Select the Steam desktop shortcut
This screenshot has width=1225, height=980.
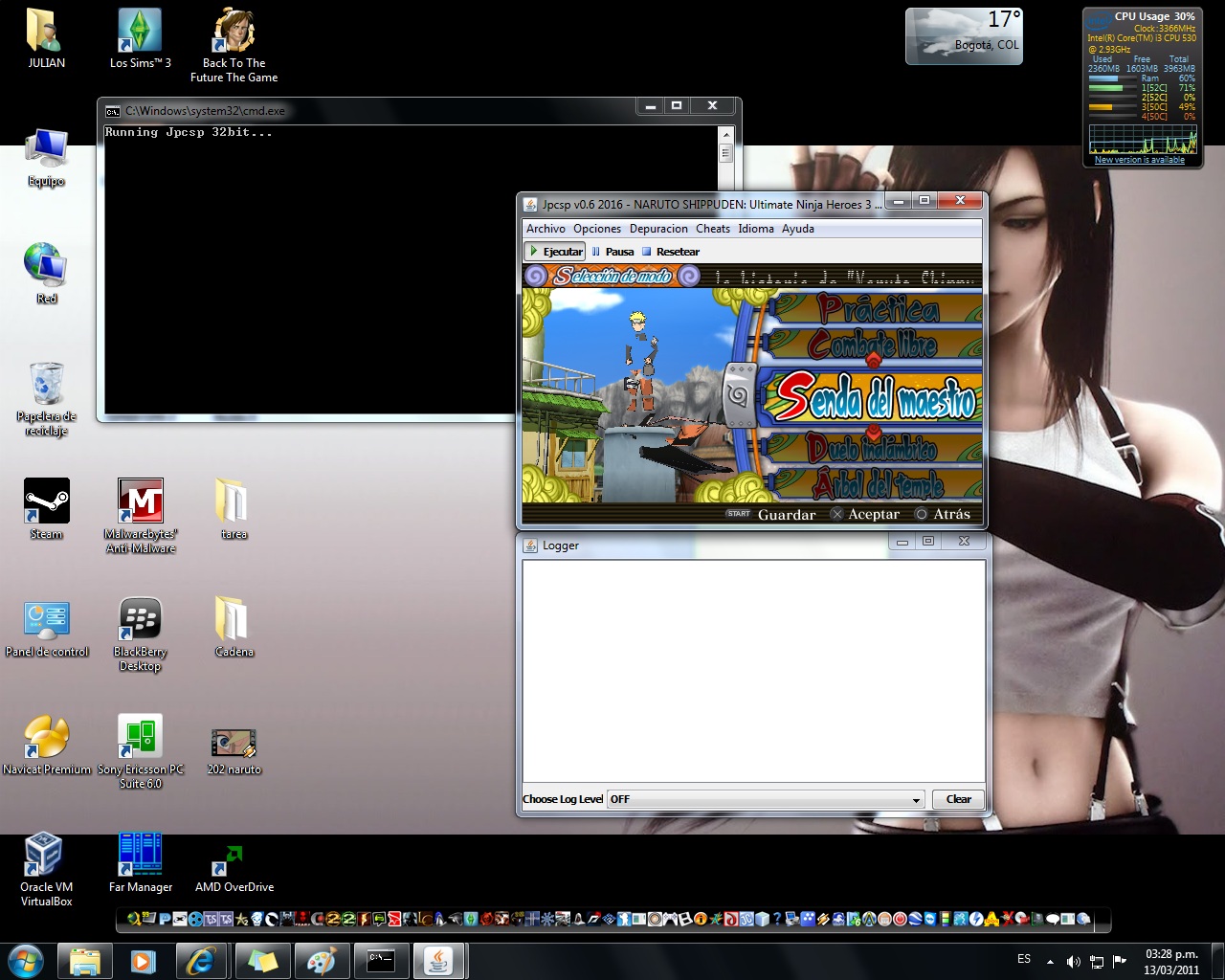(46, 509)
